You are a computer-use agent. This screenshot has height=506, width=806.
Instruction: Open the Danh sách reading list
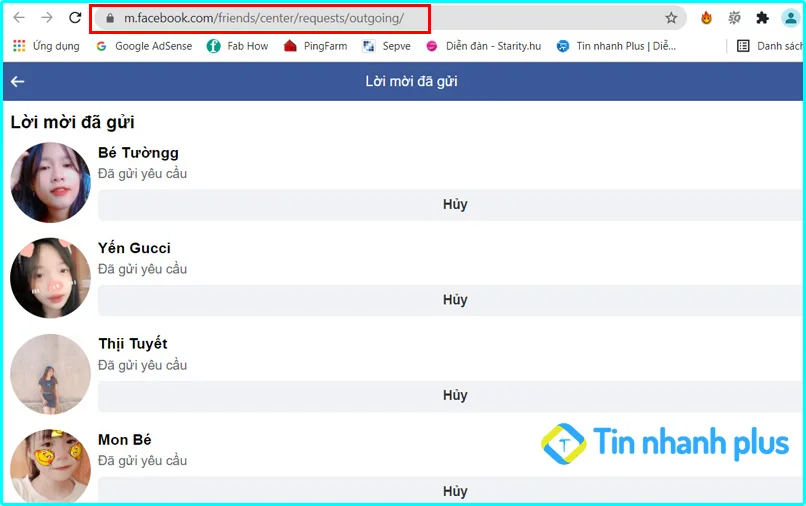[x=770, y=46]
